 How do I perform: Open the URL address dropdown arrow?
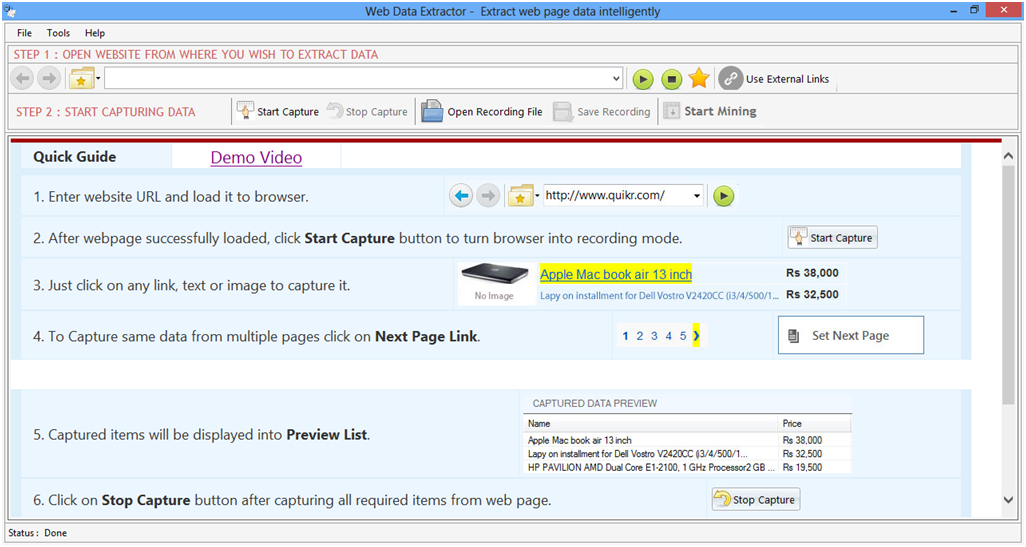pos(616,79)
